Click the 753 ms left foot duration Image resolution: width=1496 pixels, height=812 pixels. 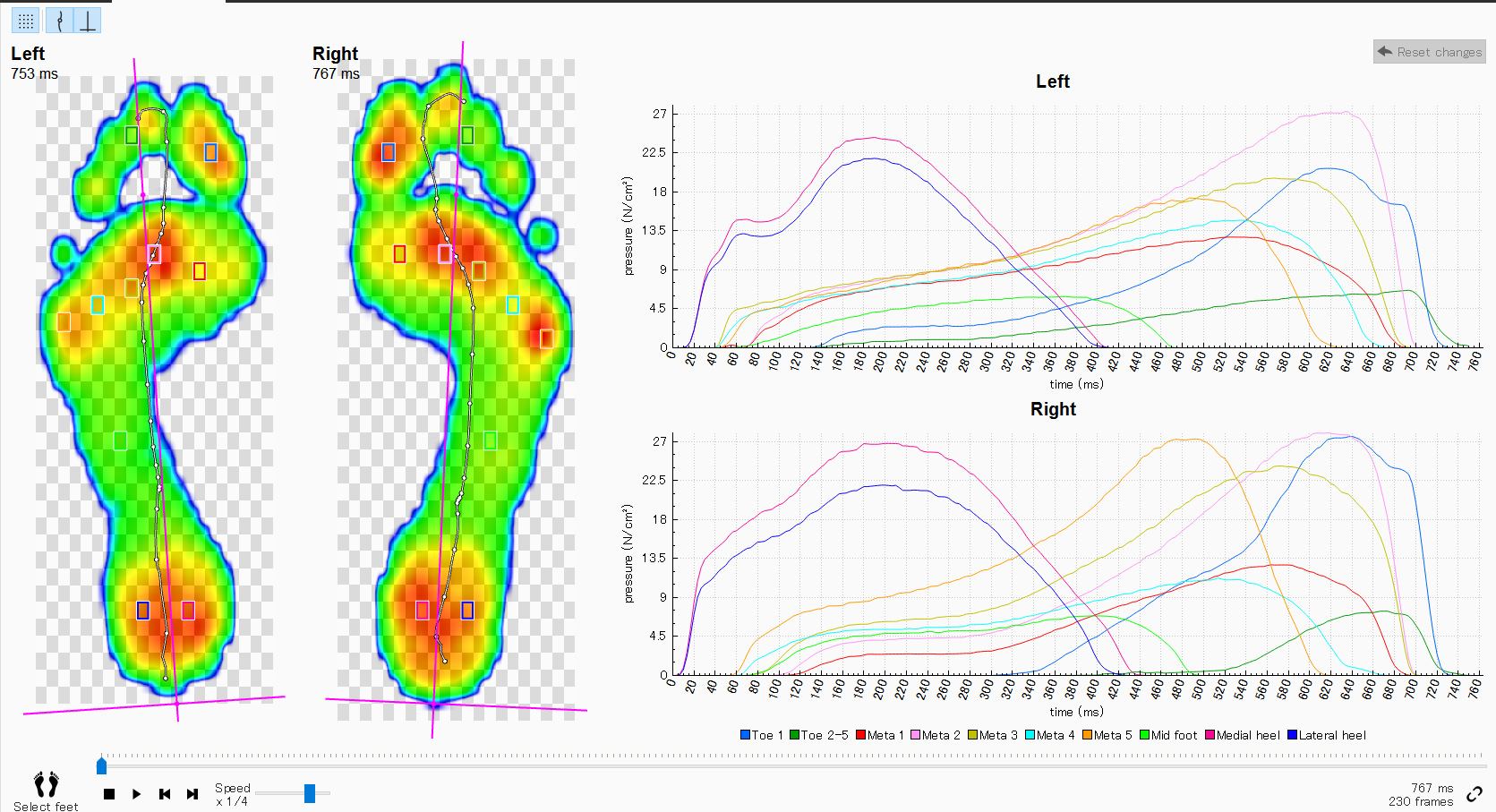click(x=34, y=74)
